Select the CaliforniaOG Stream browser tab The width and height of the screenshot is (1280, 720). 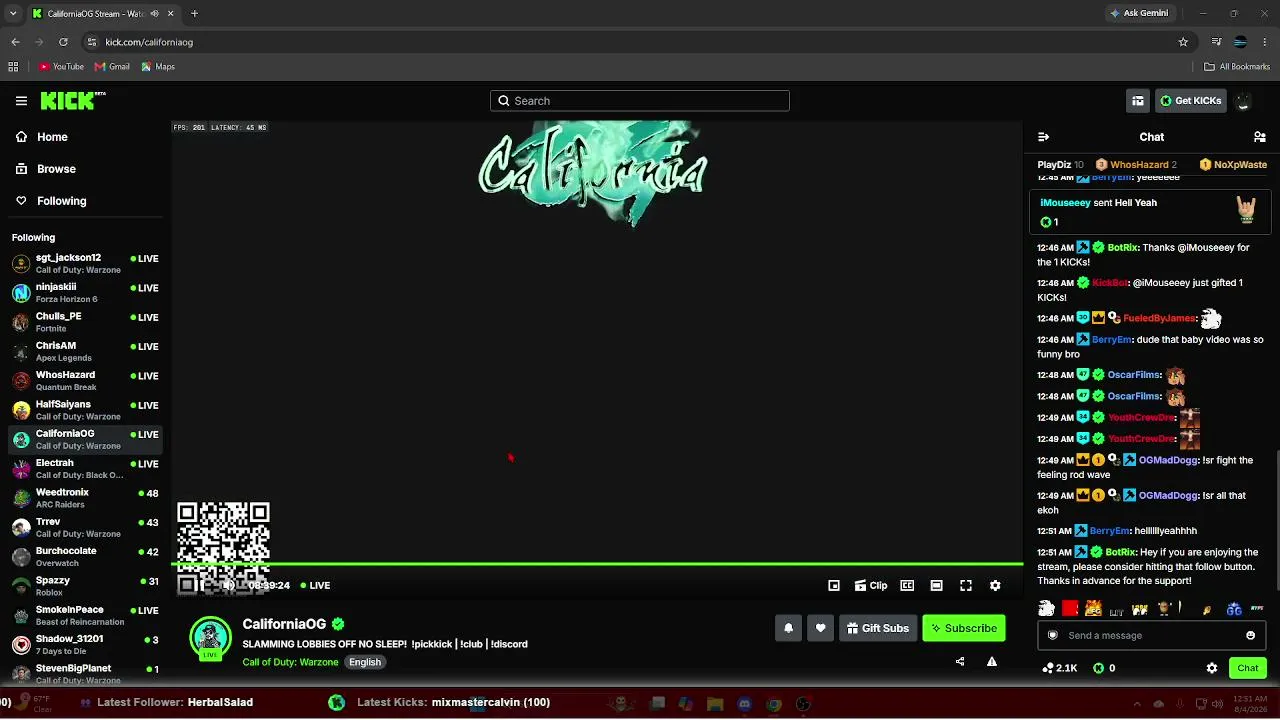(x=103, y=13)
